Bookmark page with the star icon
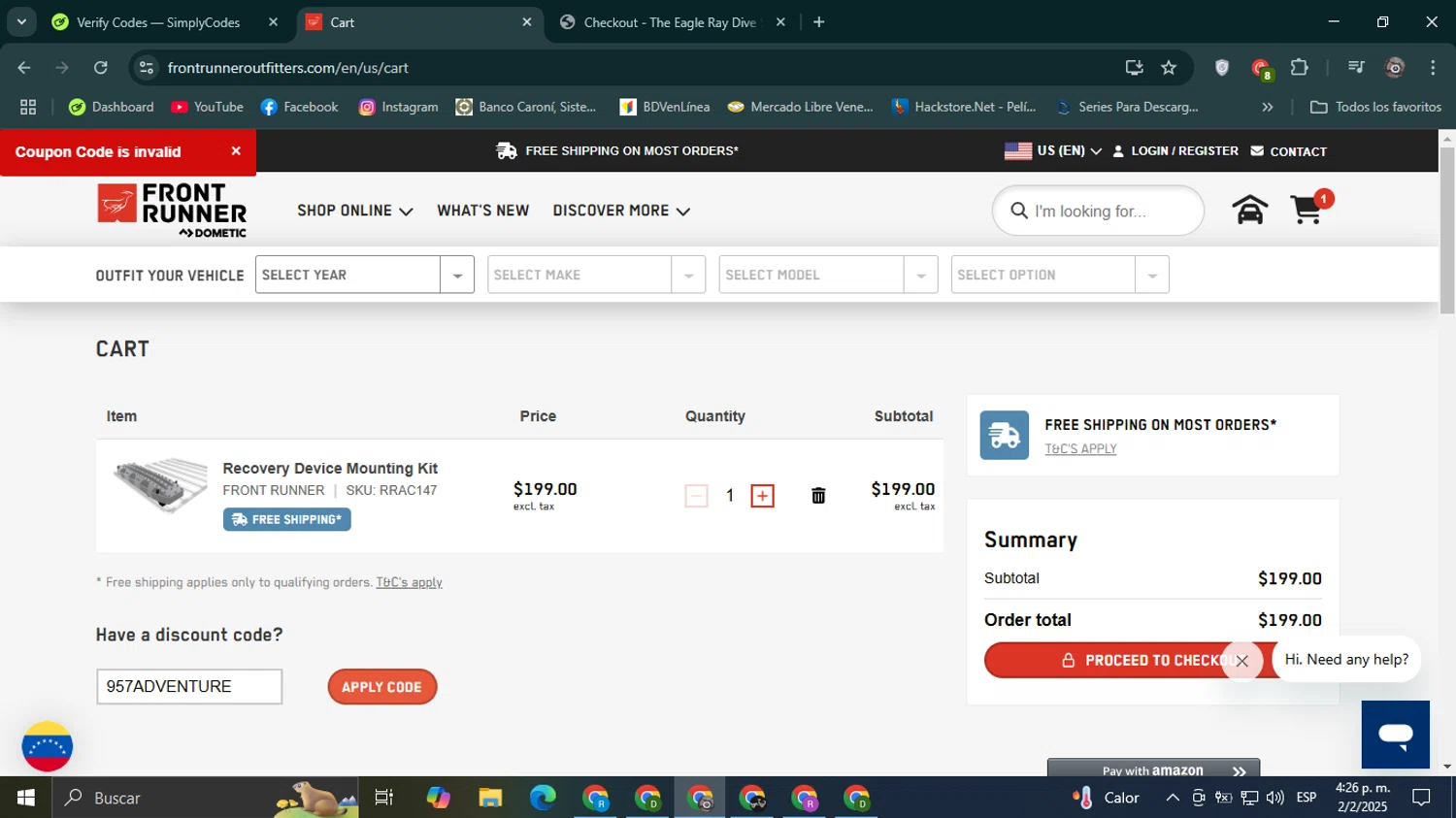 click(1169, 68)
